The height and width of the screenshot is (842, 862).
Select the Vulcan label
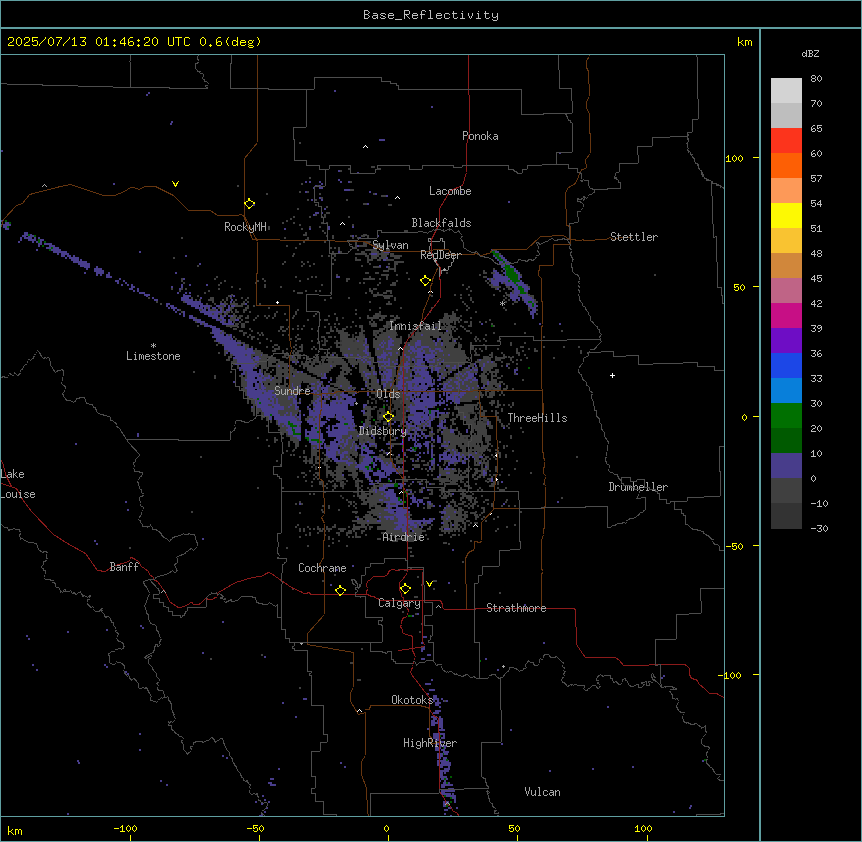click(543, 792)
